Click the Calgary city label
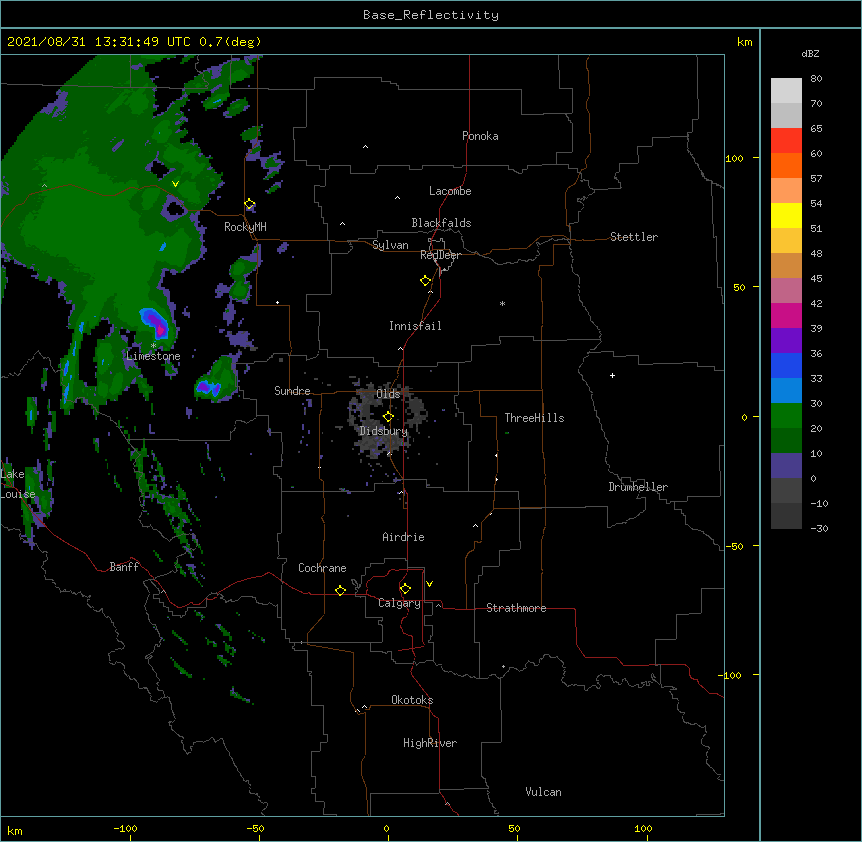This screenshot has height=842, width=862. click(x=400, y=603)
